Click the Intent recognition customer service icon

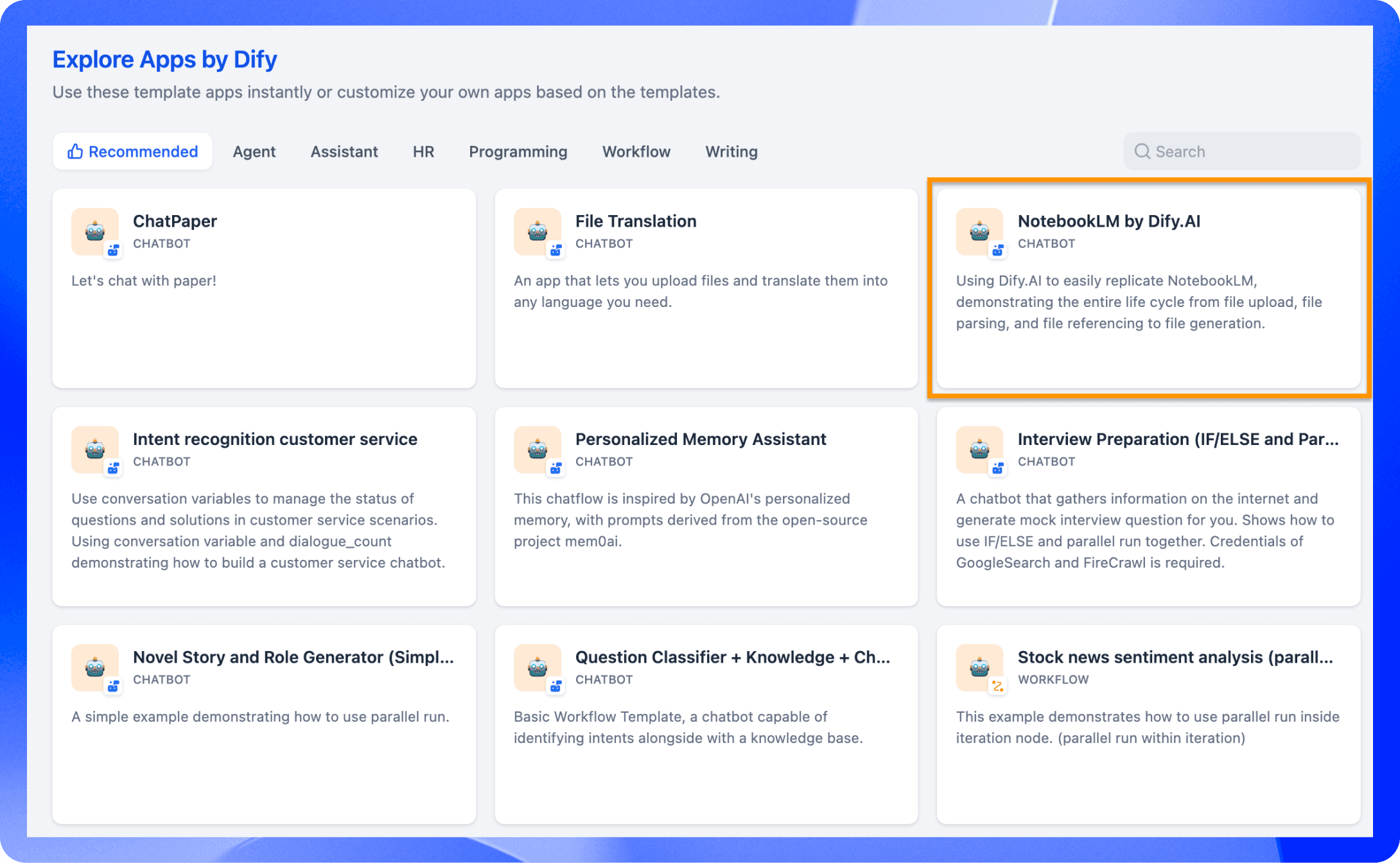95,449
